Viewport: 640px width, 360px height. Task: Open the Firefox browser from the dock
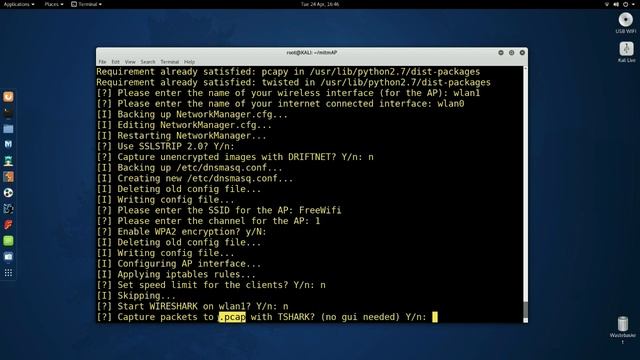(8, 97)
